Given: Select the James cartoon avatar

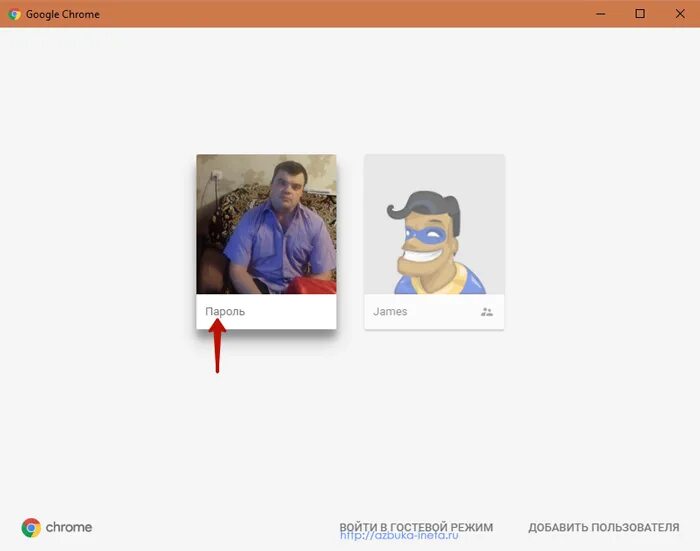Looking at the screenshot, I should (434, 224).
